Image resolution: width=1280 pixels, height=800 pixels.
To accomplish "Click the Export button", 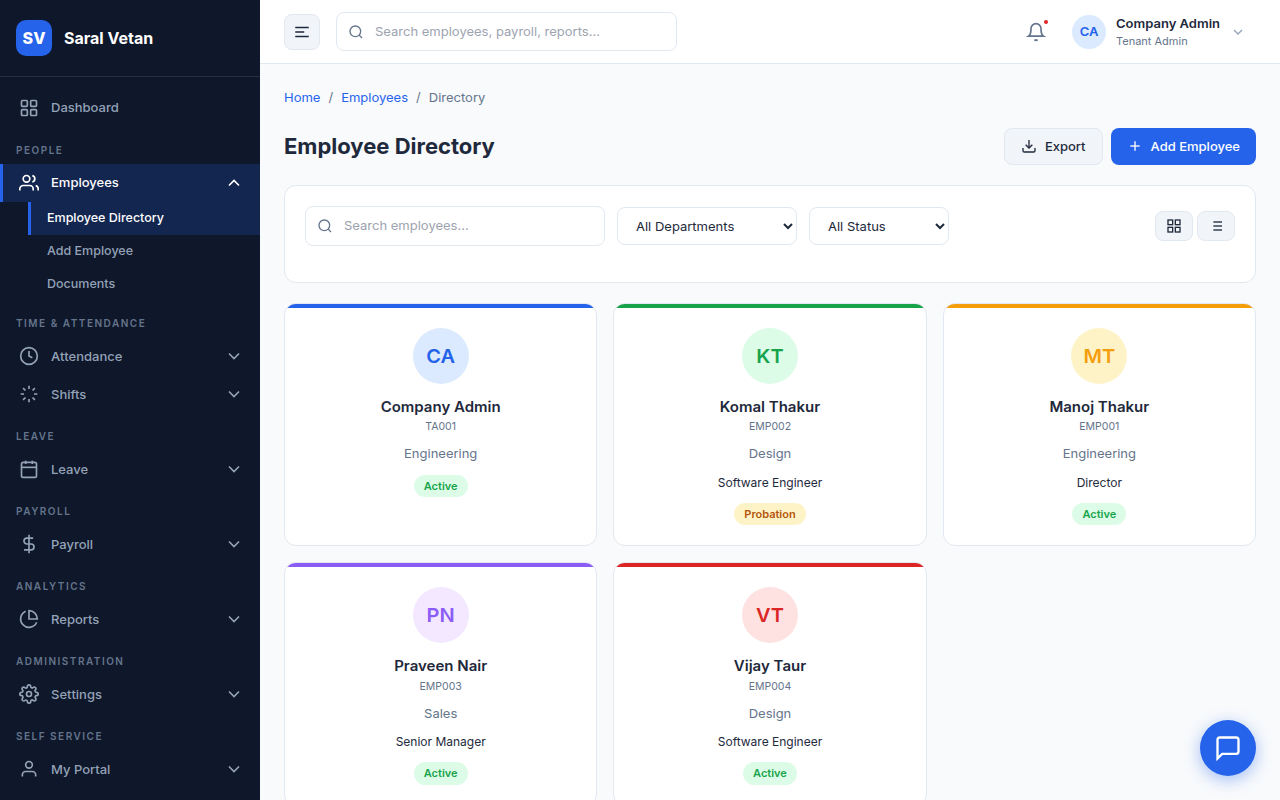I will [x=1053, y=146].
